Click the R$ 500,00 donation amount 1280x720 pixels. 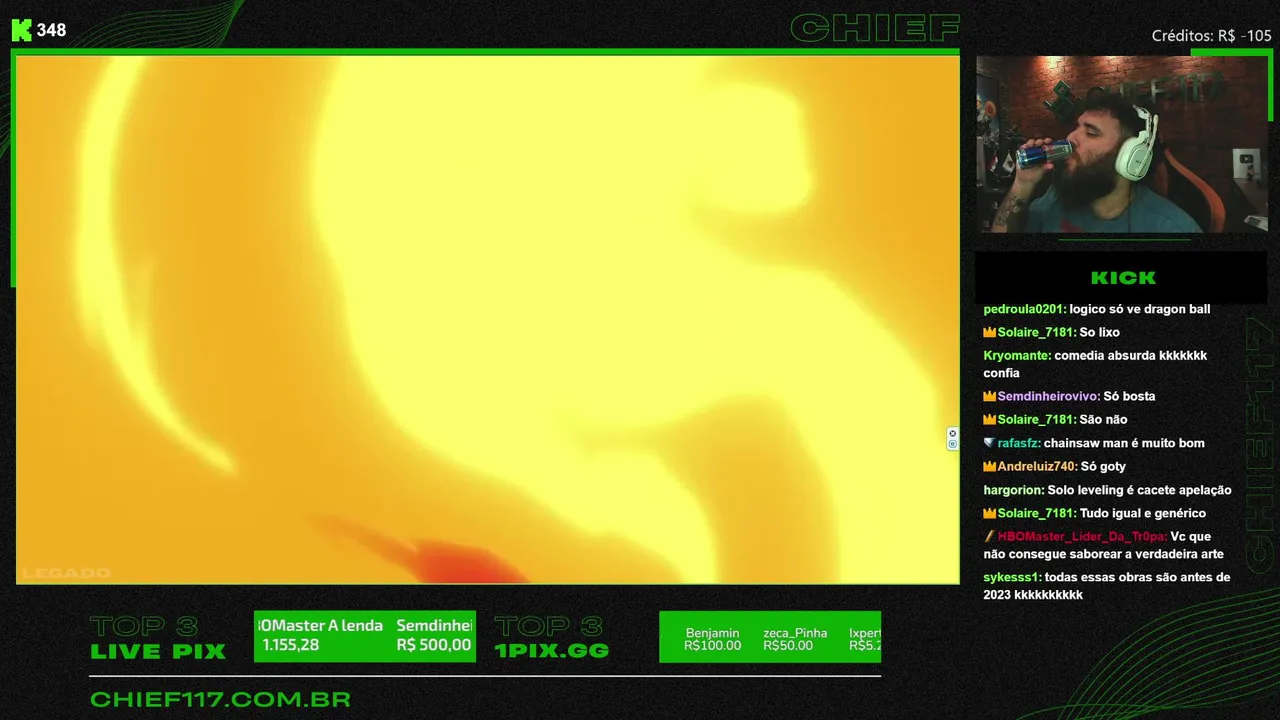click(x=434, y=645)
